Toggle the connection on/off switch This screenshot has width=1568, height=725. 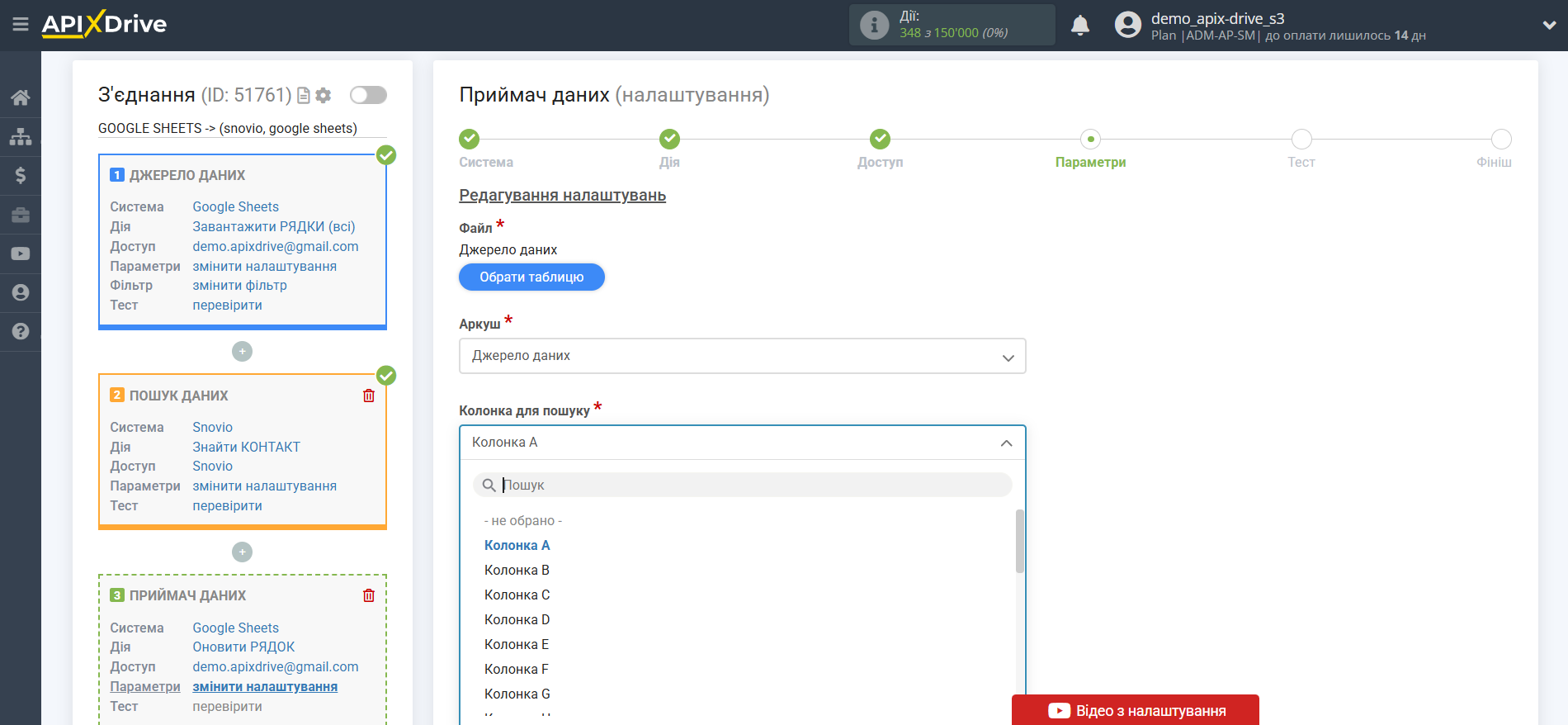(368, 95)
